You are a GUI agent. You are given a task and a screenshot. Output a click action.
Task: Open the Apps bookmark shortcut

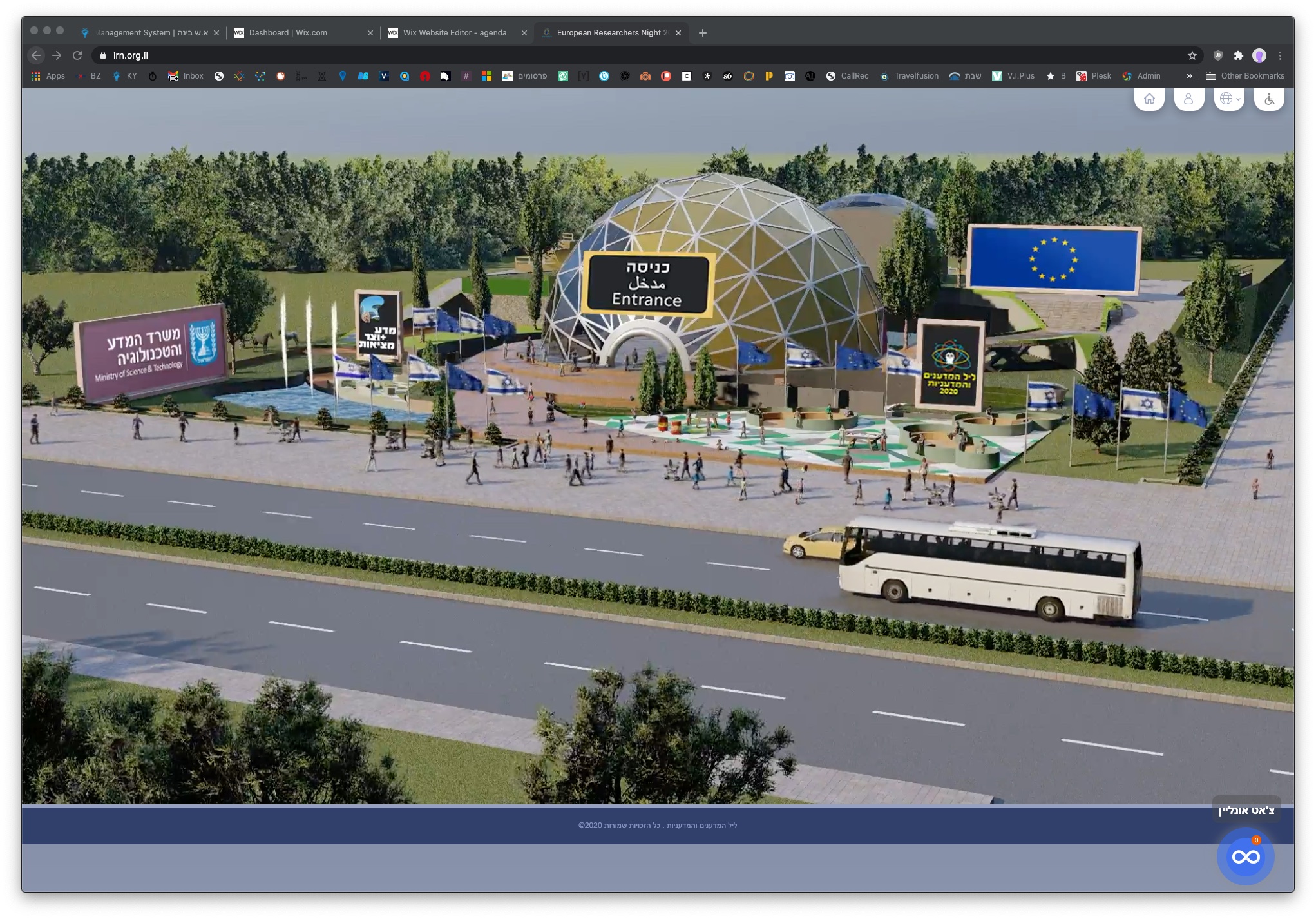click(x=48, y=76)
